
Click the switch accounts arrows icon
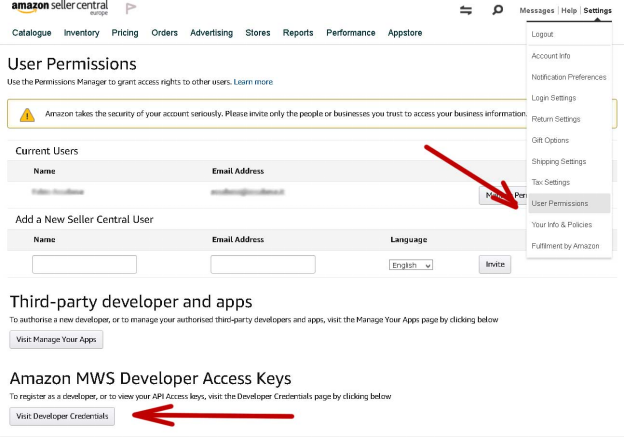coord(466,11)
